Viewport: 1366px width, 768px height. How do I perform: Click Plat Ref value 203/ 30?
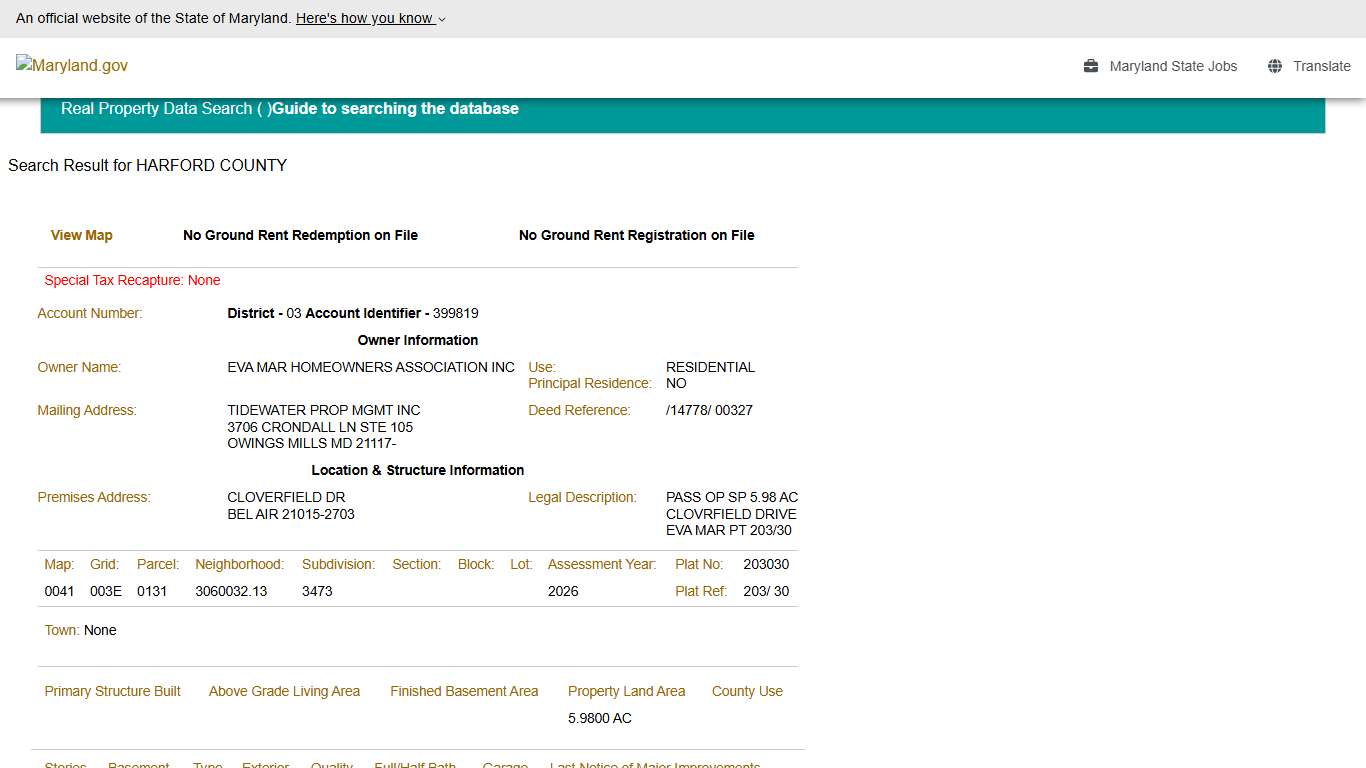click(x=766, y=591)
